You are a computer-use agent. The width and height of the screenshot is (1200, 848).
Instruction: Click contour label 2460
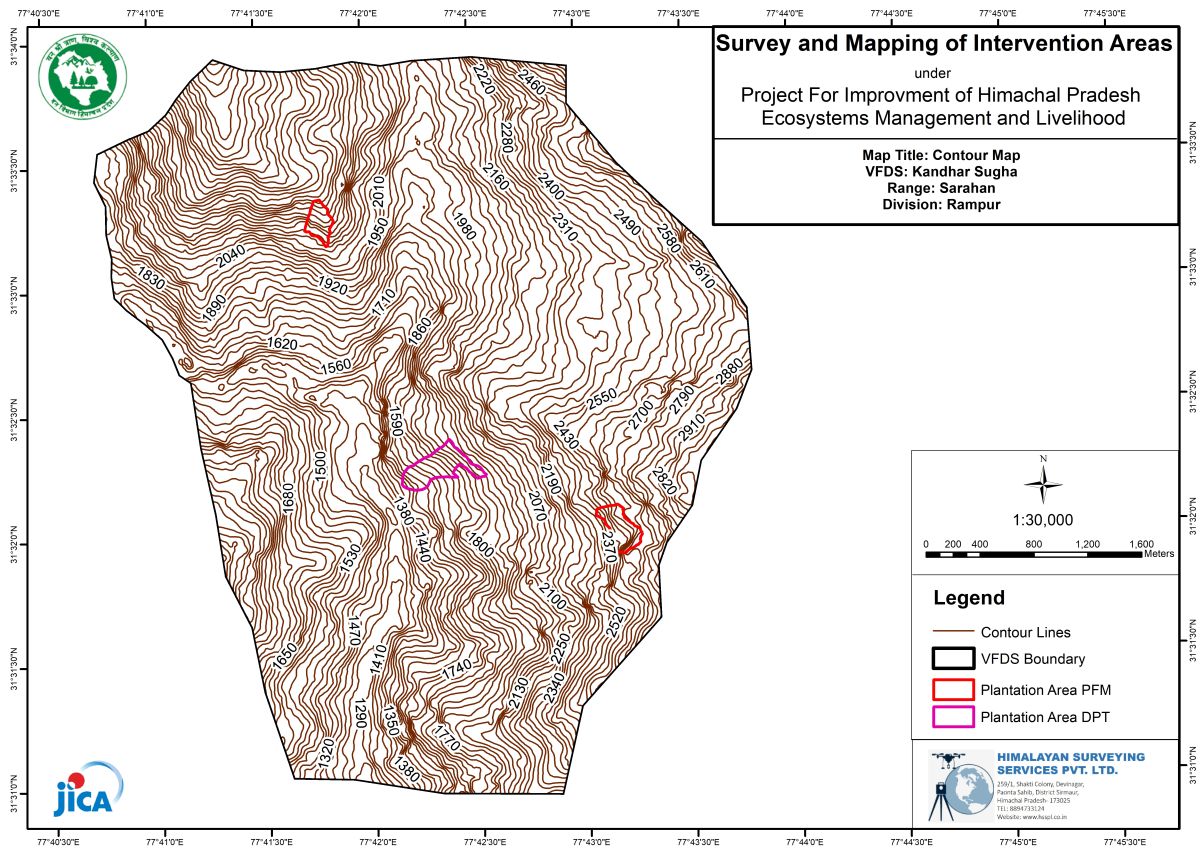[x=530, y=82]
